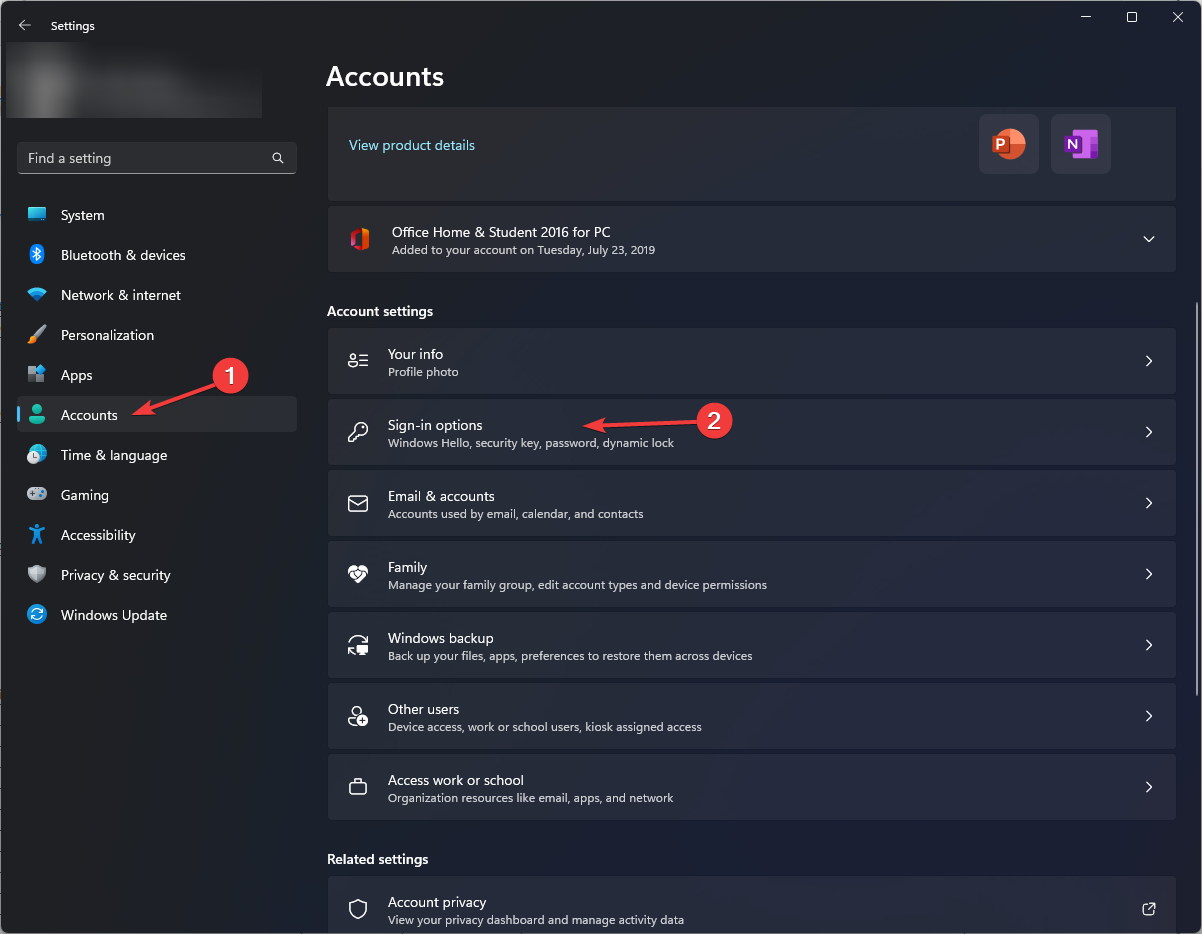Expand the Office Home & Student 2016 entry
The width and height of the screenshot is (1202, 934).
coord(1149,239)
